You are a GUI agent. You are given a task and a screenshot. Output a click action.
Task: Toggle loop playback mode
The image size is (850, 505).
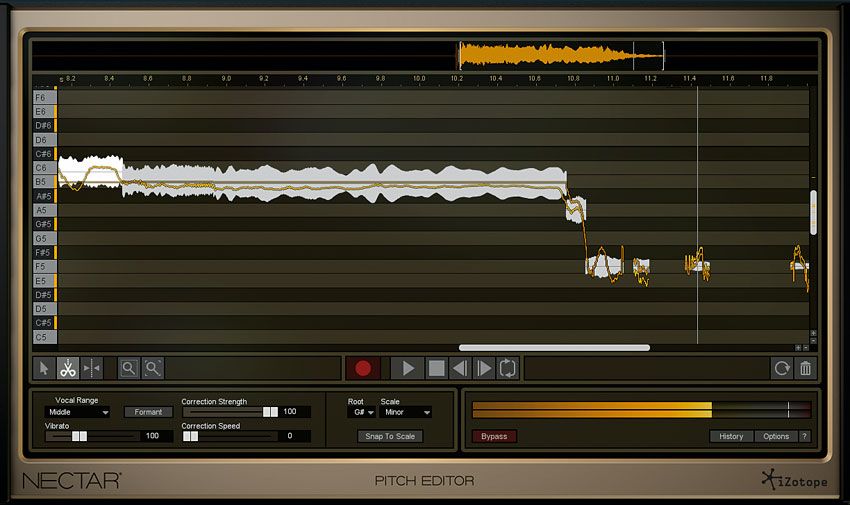click(508, 368)
